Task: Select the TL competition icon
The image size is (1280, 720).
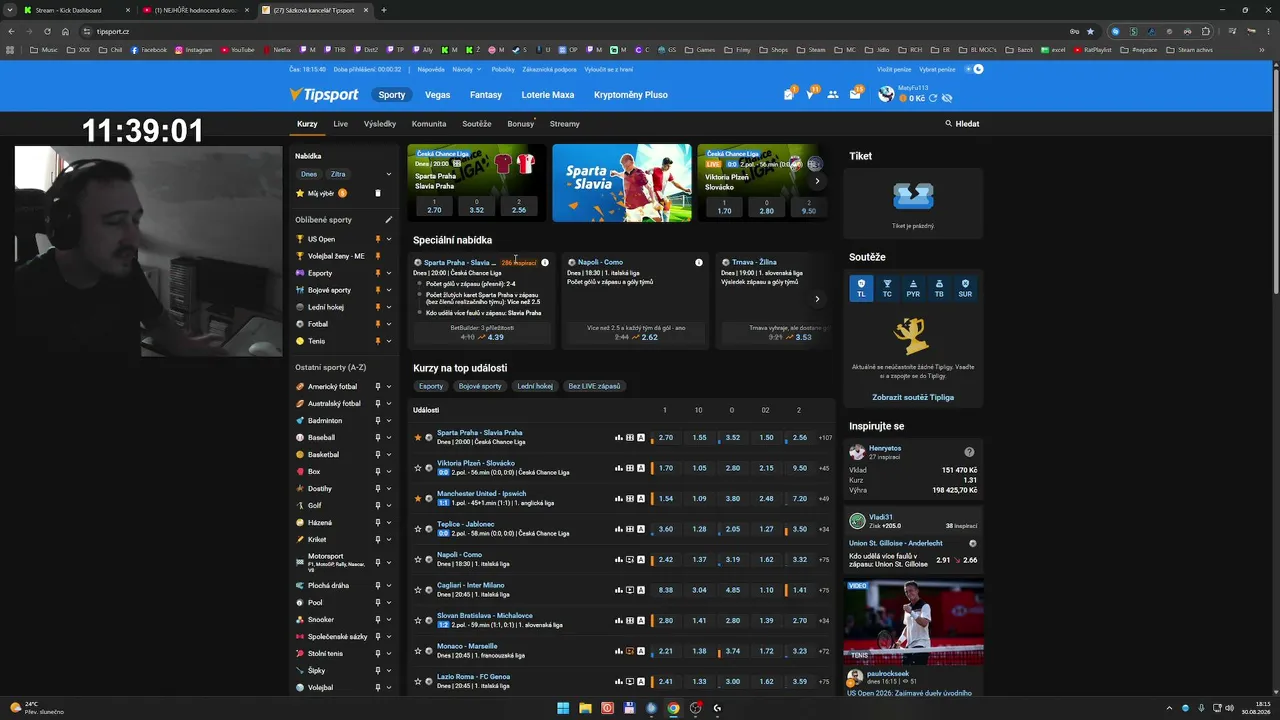Action: click(861, 288)
